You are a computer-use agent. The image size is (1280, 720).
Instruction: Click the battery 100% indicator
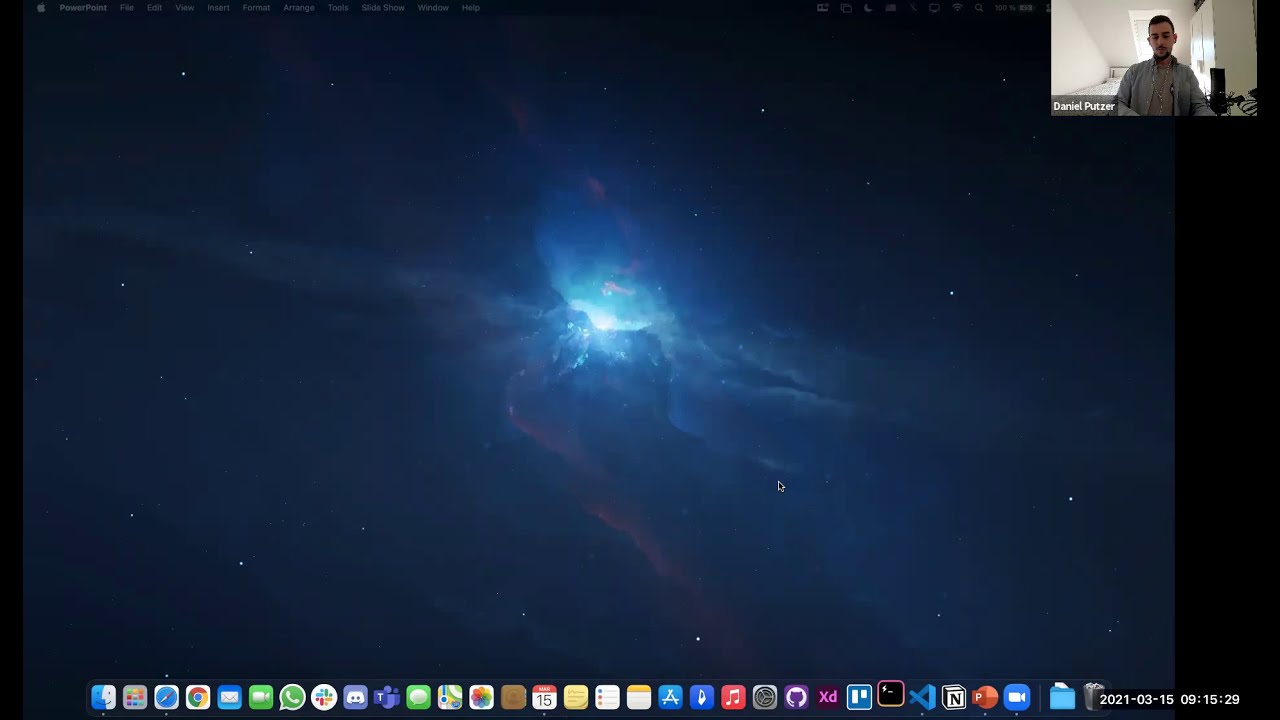(x=1013, y=8)
